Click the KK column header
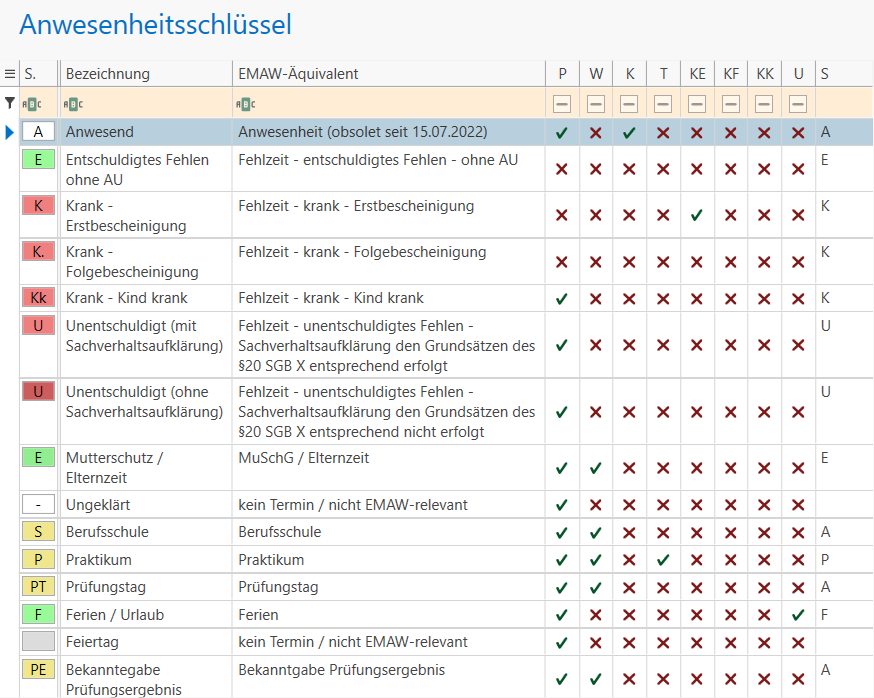Viewport: 874px width, 698px height. tap(764, 74)
